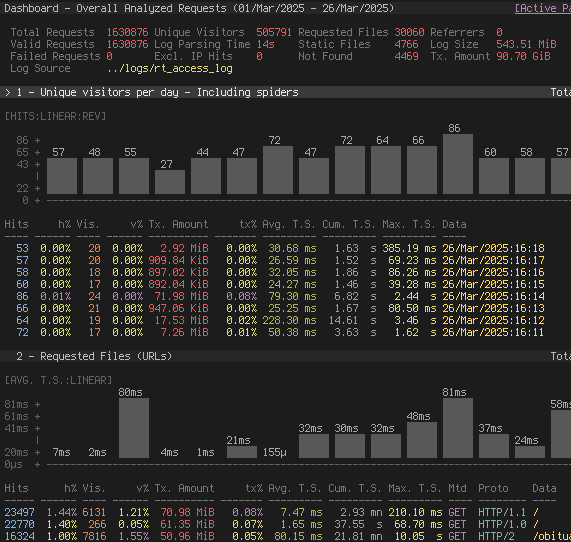This screenshot has width=571, height=542.
Task: Click the visitors chart bar labeled 44
Action: 206,176
